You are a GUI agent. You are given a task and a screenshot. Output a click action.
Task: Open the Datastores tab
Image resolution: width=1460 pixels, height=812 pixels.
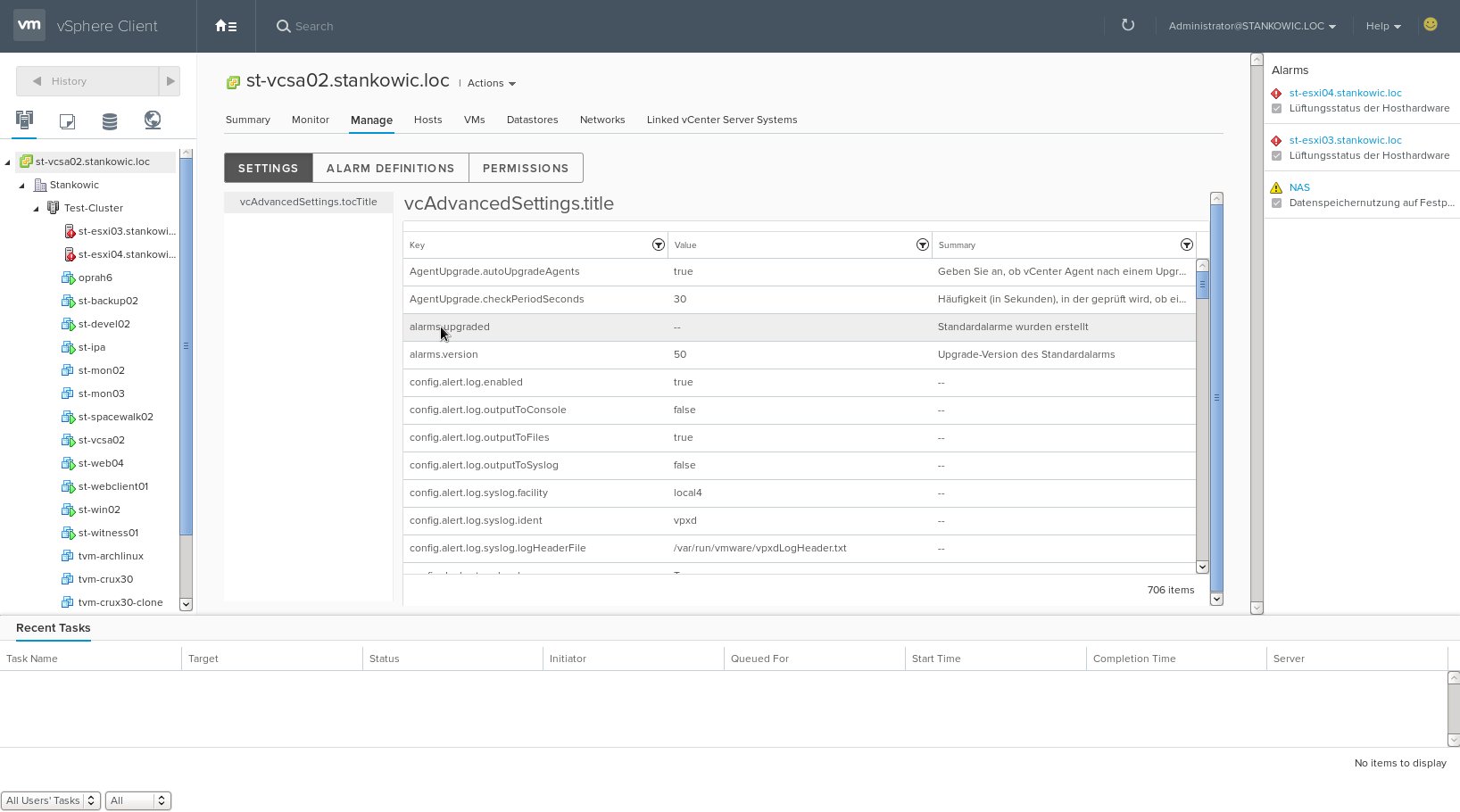(x=532, y=120)
